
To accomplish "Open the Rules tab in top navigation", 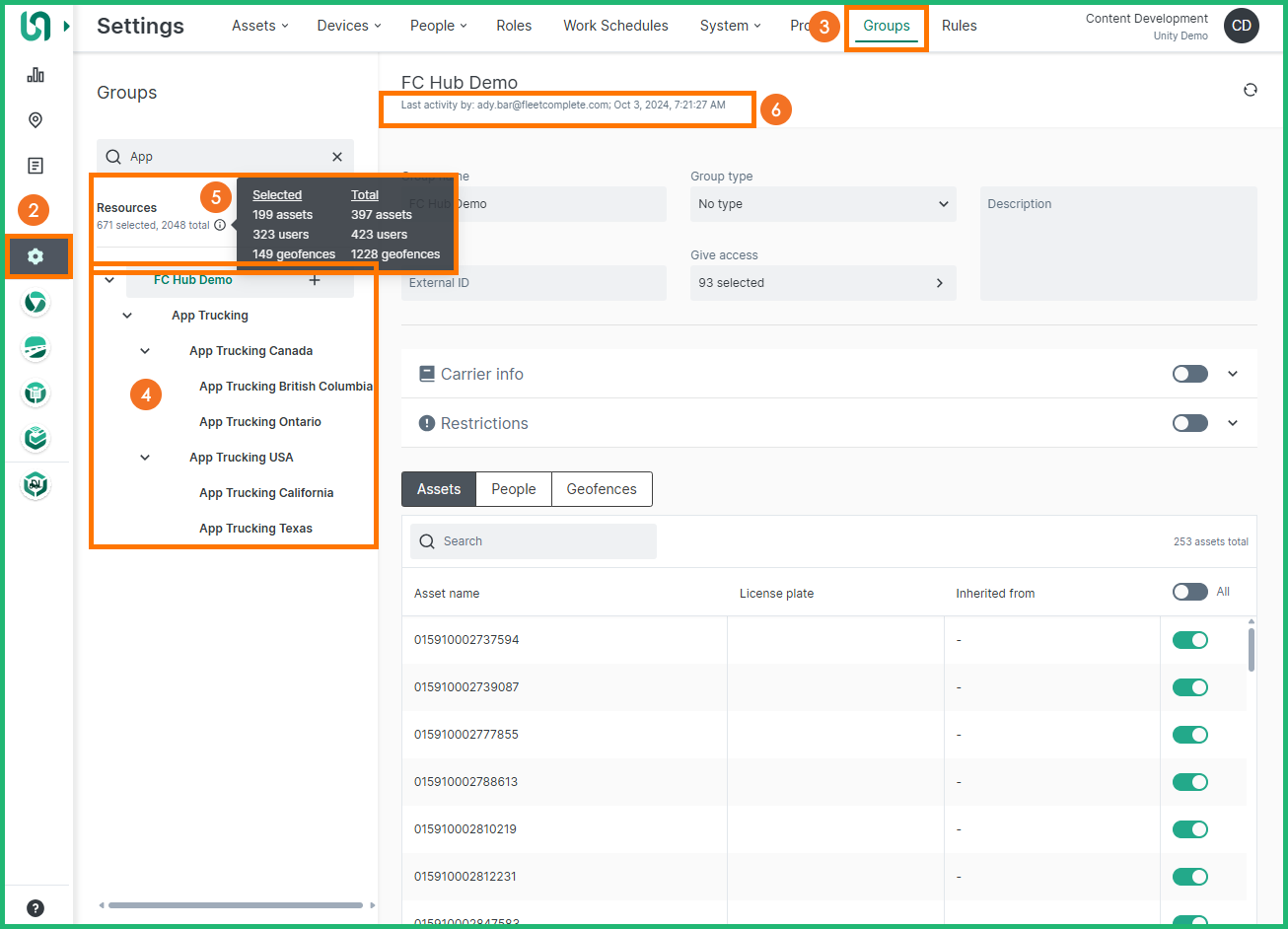I will (959, 26).
